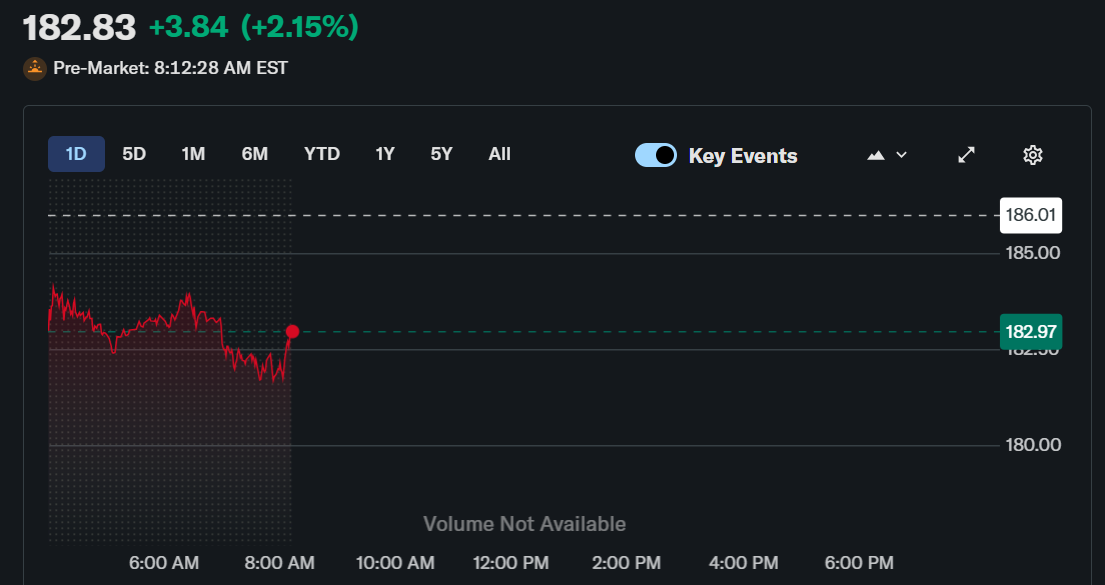Click the 185.00 axis price label
This screenshot has width=1105, height=585.
point(1034,253)
